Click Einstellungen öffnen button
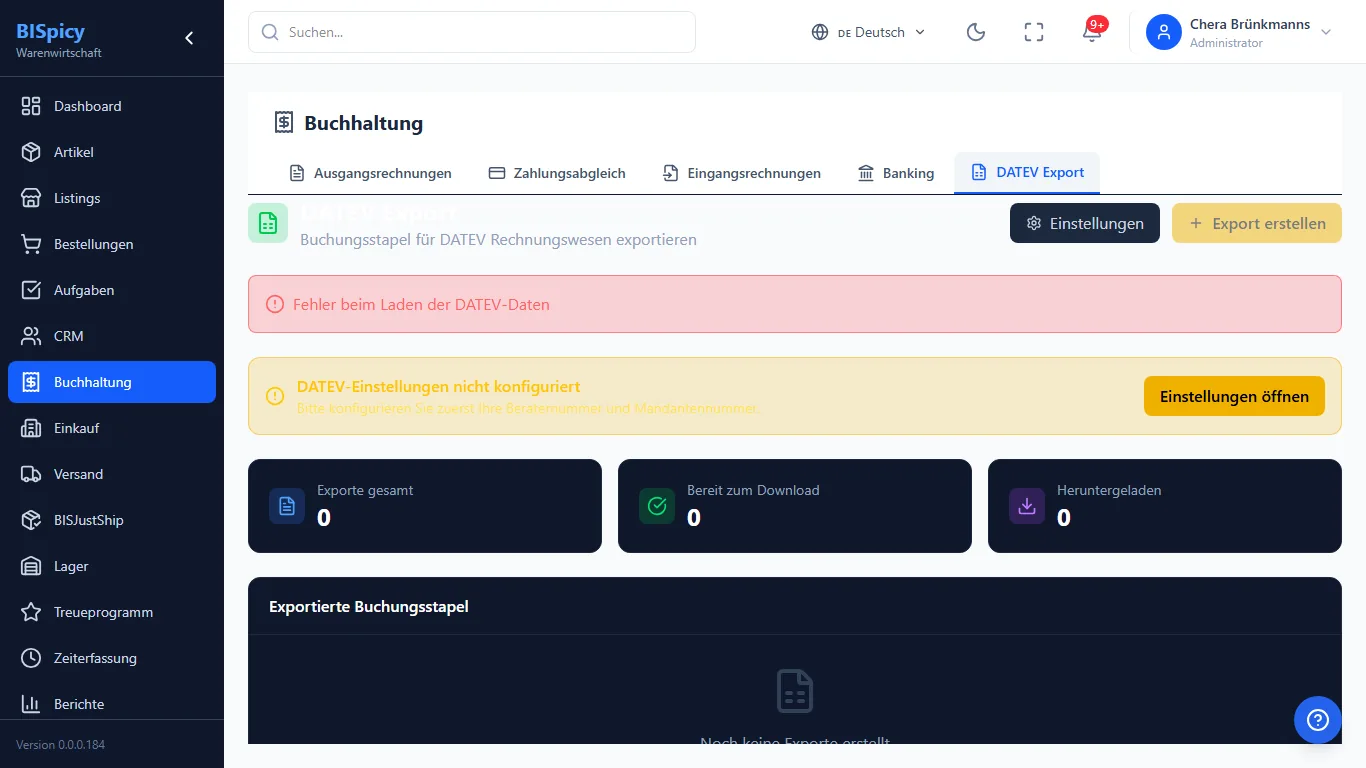Viewport: 1366px width, 768px height. coord(1234,396)
